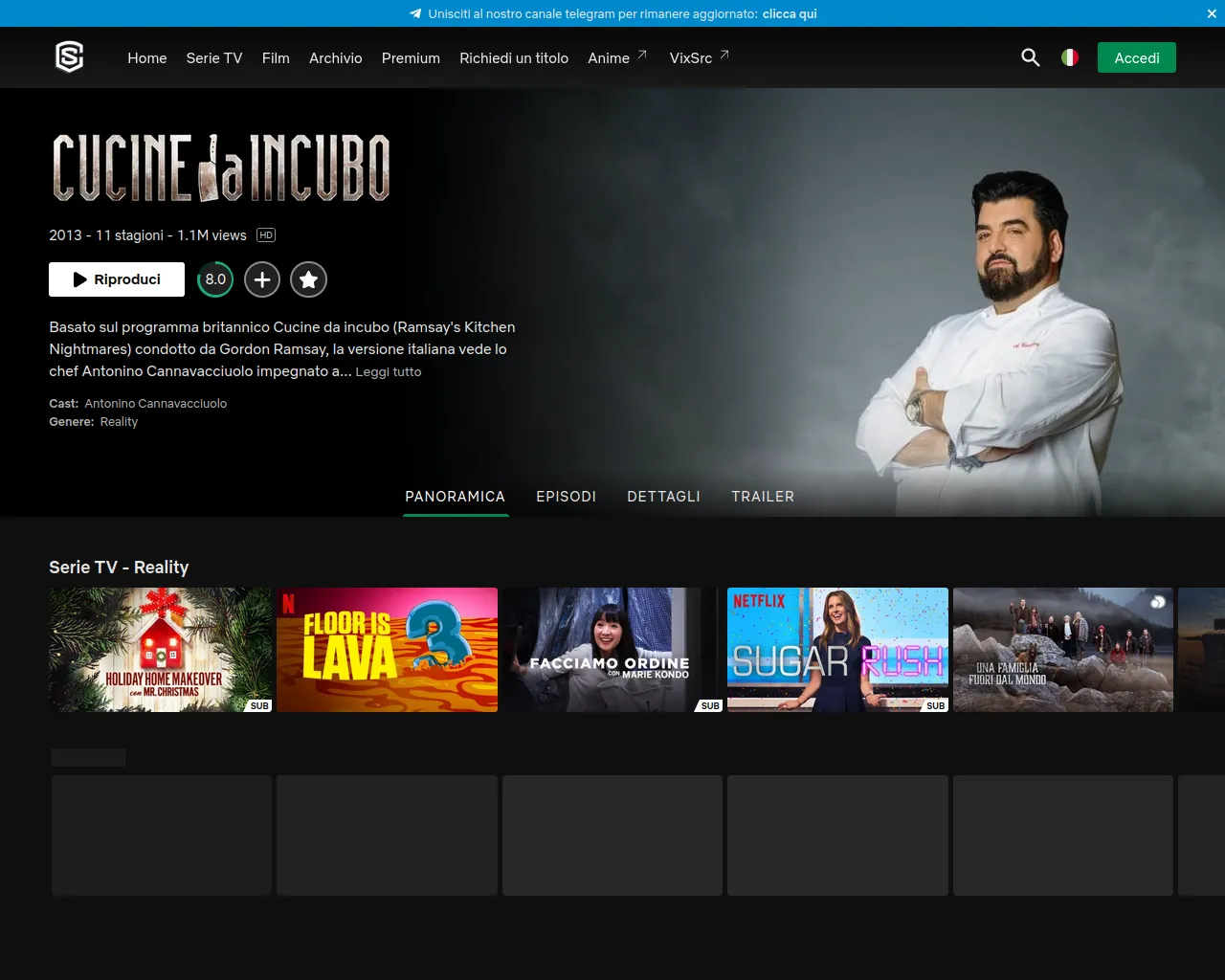Select the Trailer tab
This screenshot has width=1225, height=980.
[x=763, y=496]
